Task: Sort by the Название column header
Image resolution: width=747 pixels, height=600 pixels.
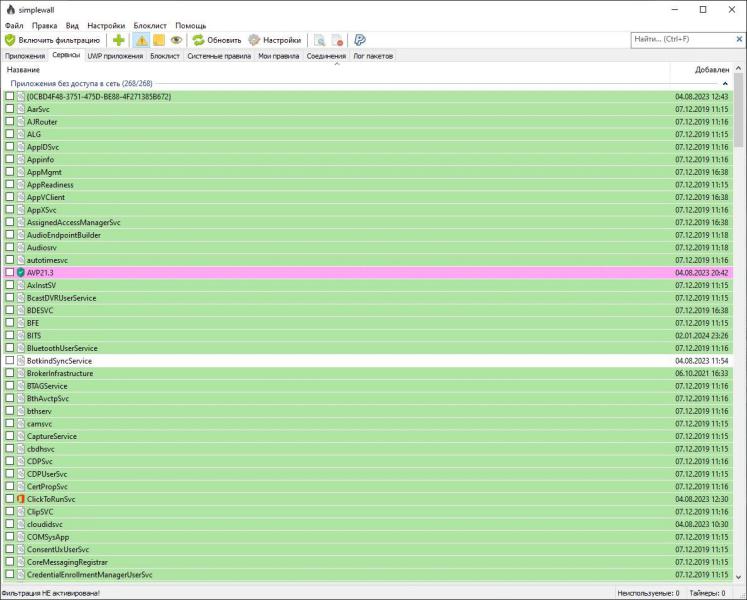Action: 335,70
